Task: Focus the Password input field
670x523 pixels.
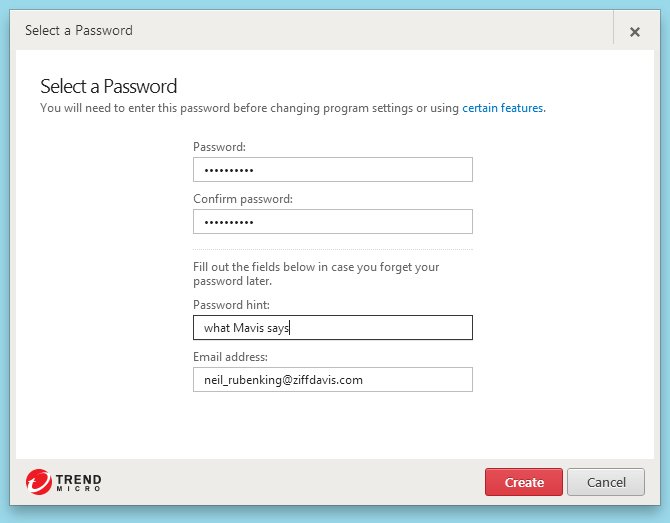Action: tap(333, 170)
